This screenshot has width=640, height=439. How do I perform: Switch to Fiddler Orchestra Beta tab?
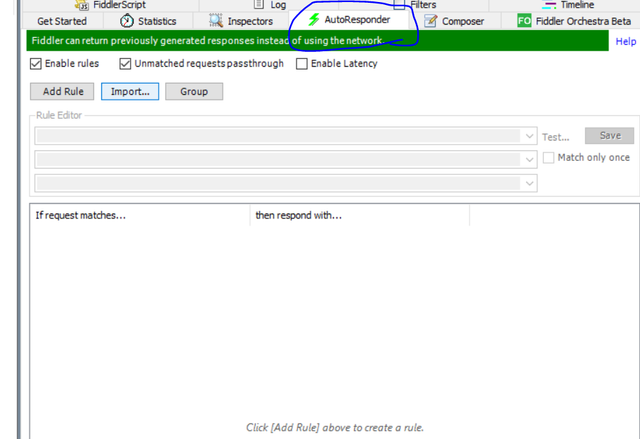tap(574, 21)
